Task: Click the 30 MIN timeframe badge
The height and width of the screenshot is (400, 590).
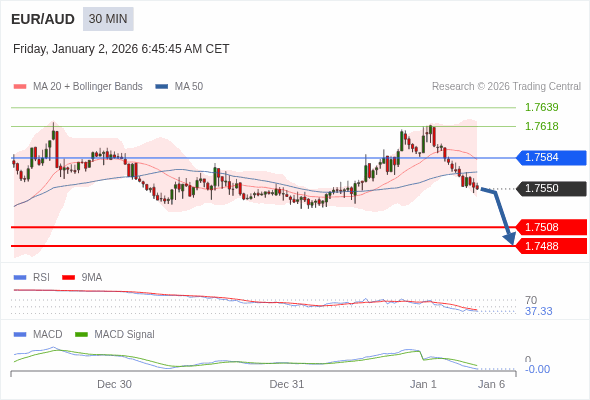Action: click(108, 19)
